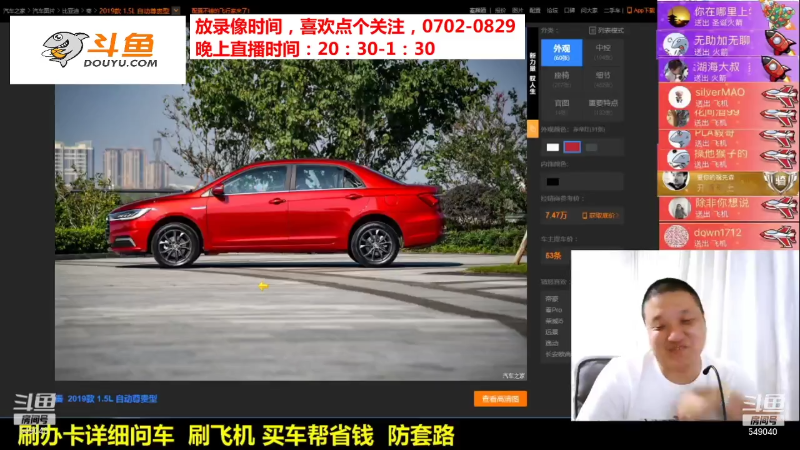Click the yellow arrow cursor icon on the photo

(x=263, y=286)
